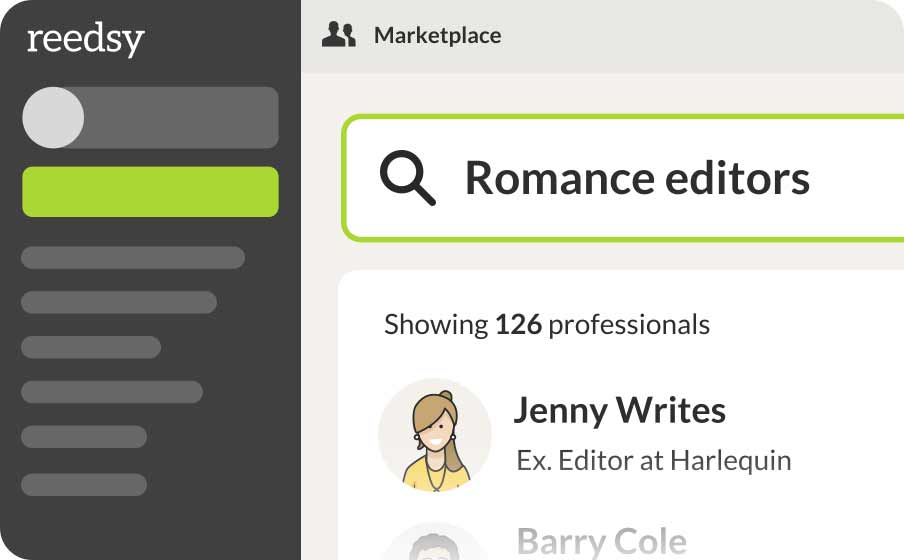Click the 'Showing 126 professionals' text
904x560 pixels.
(x=546, y=324)
